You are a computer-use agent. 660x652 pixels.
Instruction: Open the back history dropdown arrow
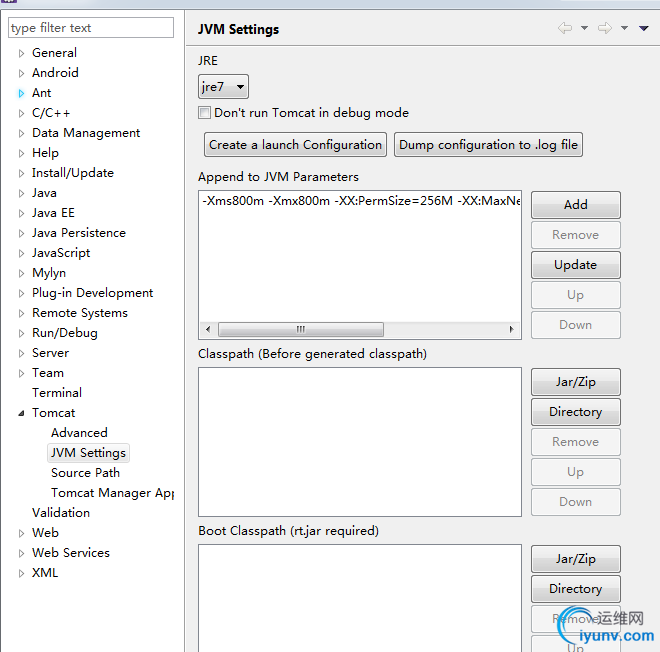584,28
